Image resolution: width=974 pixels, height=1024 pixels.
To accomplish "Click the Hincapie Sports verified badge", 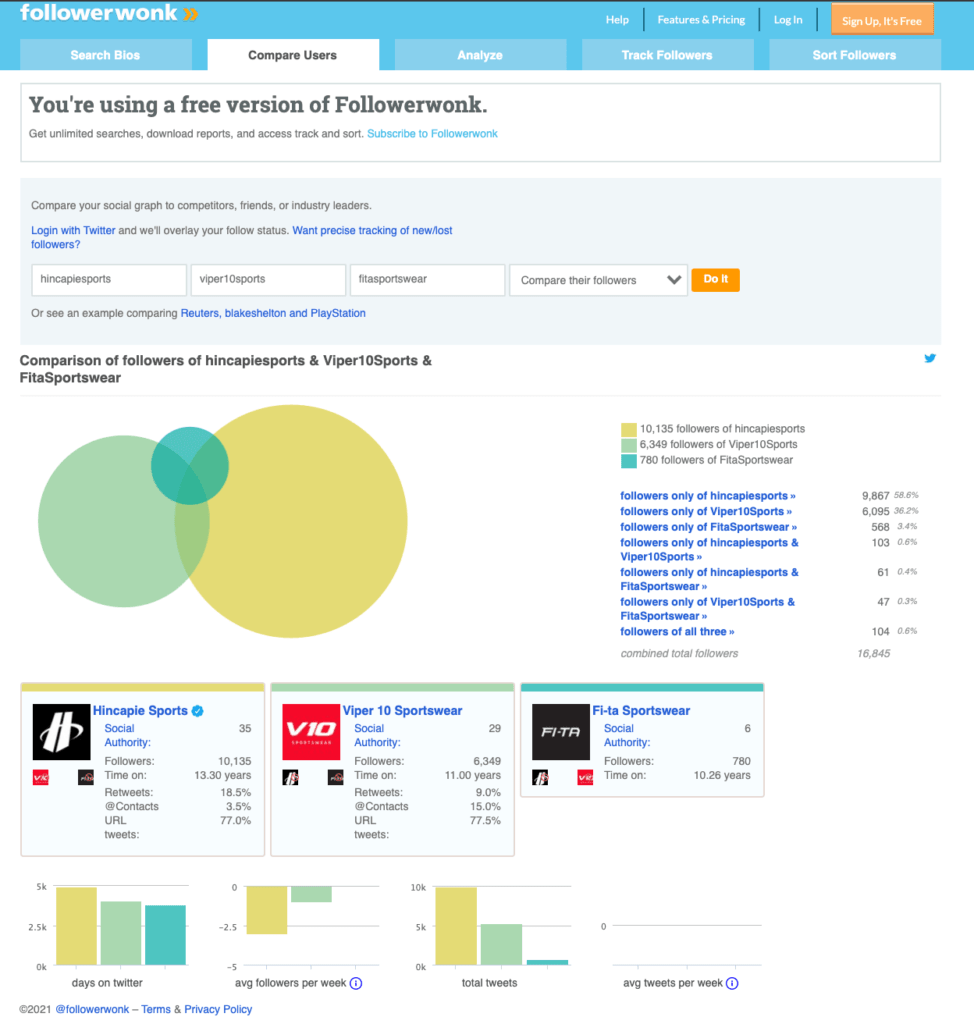I will (x=197, y=711).
